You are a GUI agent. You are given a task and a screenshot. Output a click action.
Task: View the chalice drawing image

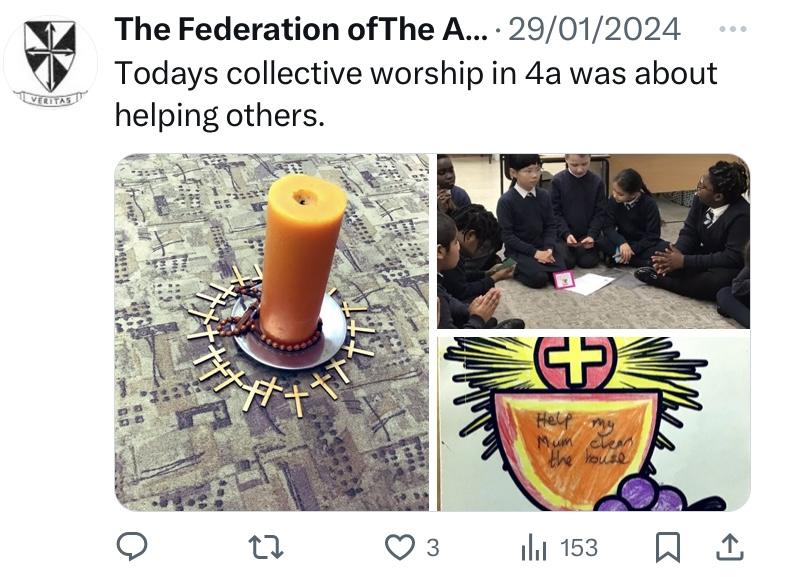click(x=594, y=424)
